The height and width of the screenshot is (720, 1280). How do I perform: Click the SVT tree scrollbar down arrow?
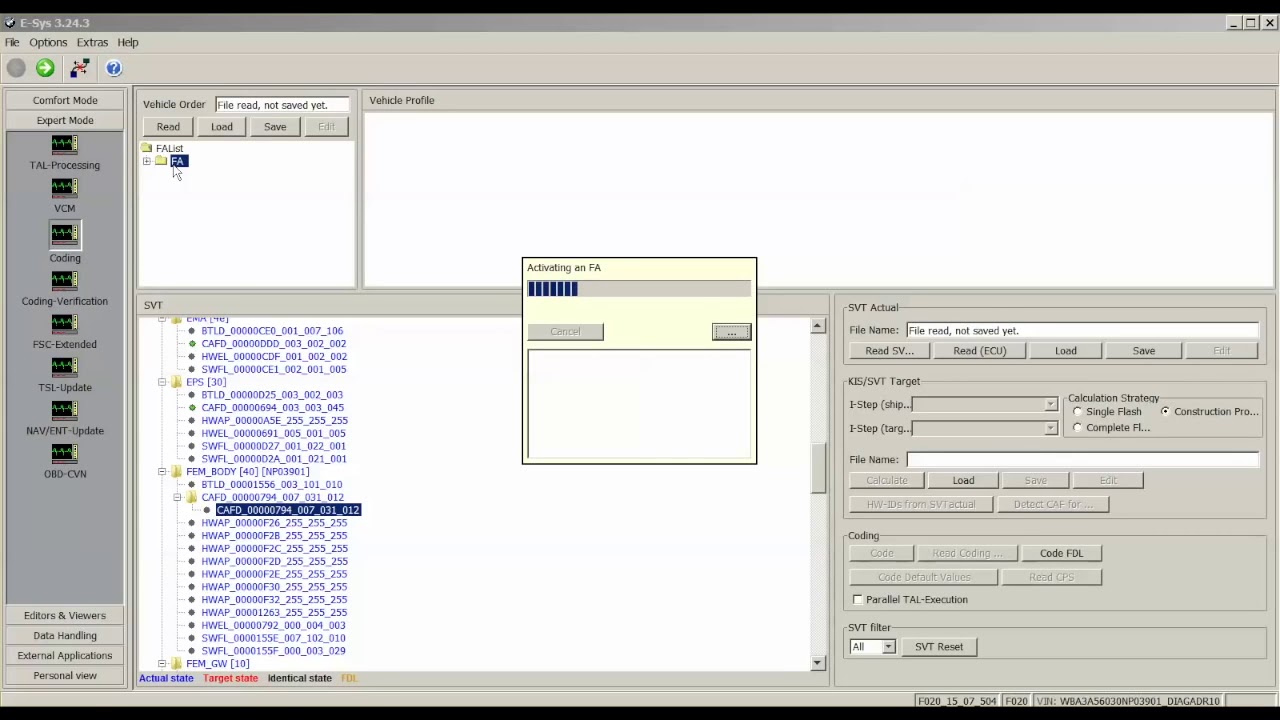click(x=817, y=662)
